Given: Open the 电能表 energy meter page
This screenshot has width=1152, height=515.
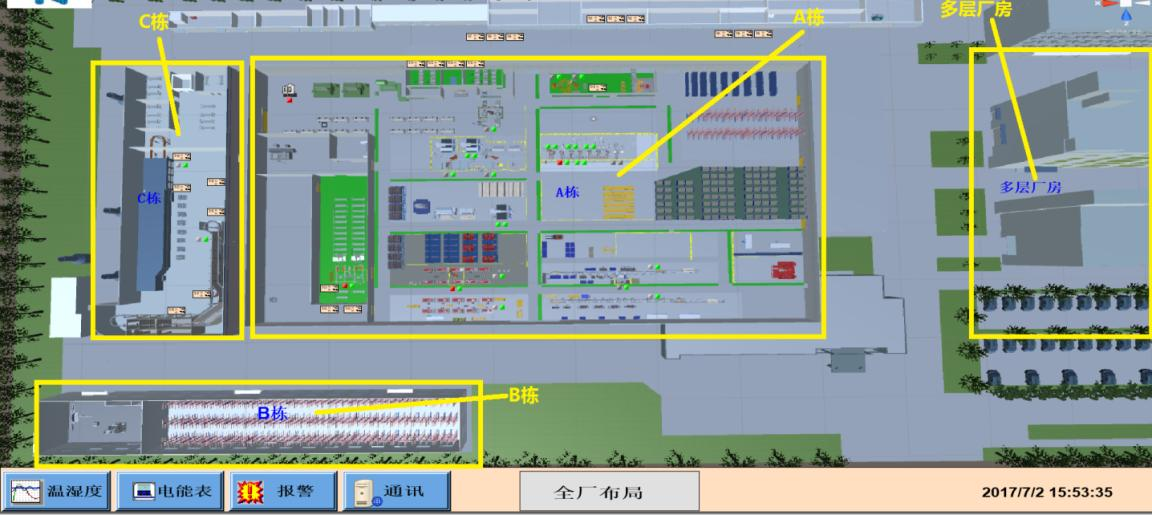Looking at the screenshot, I should tap(169, 492).
